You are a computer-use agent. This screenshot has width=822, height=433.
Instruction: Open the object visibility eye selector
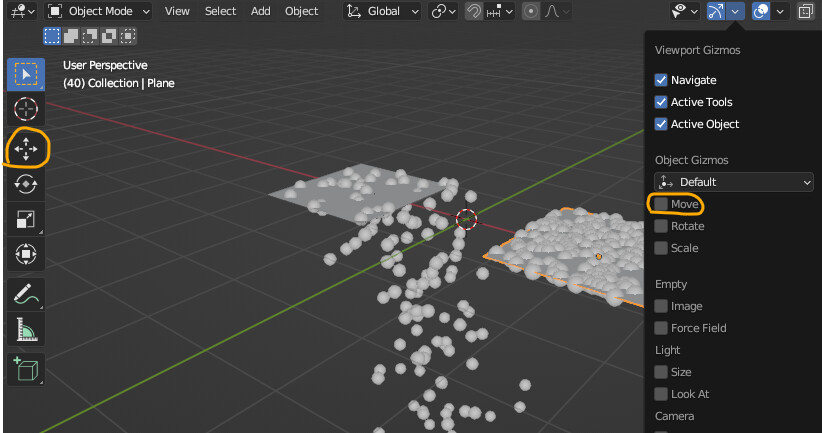(x=685, y=11)
